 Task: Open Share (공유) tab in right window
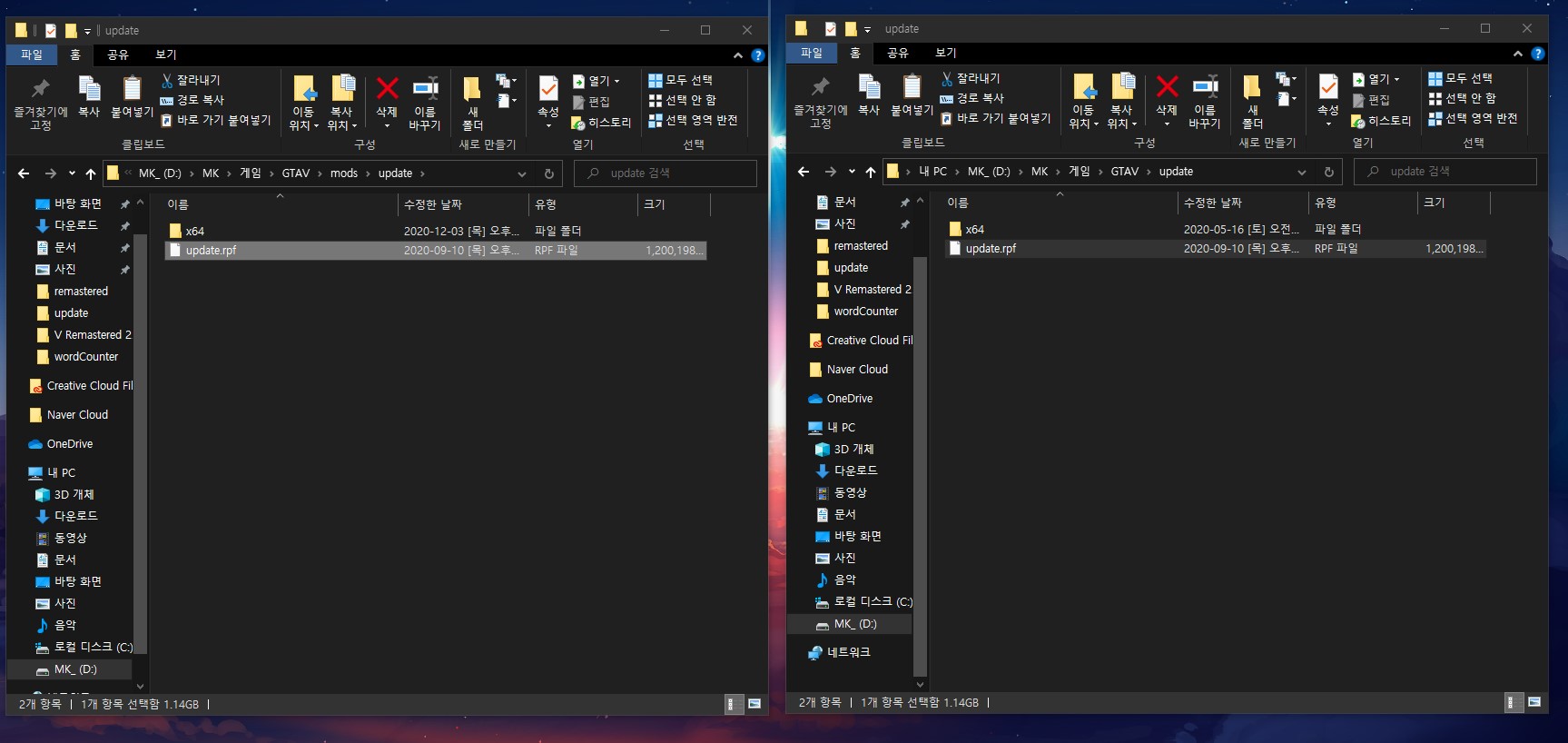[x=897, y=53]
